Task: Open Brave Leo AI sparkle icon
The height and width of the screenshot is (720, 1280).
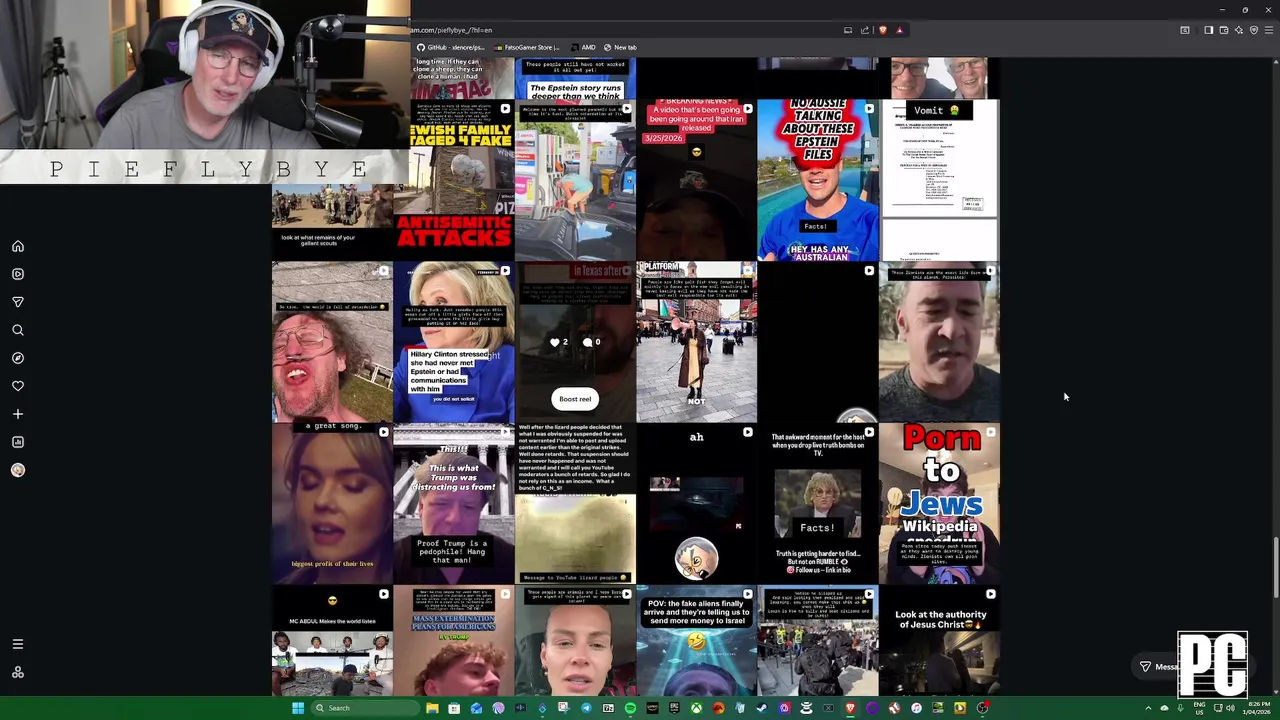Action: click(x=1239, y=30)
